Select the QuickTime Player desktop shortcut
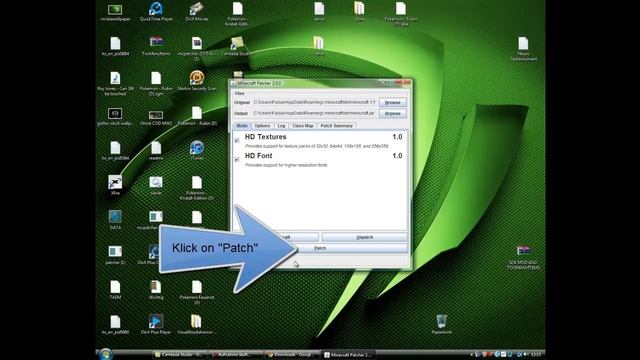The height and width of the screenshot is (360, 640). (x=156, y=11)
